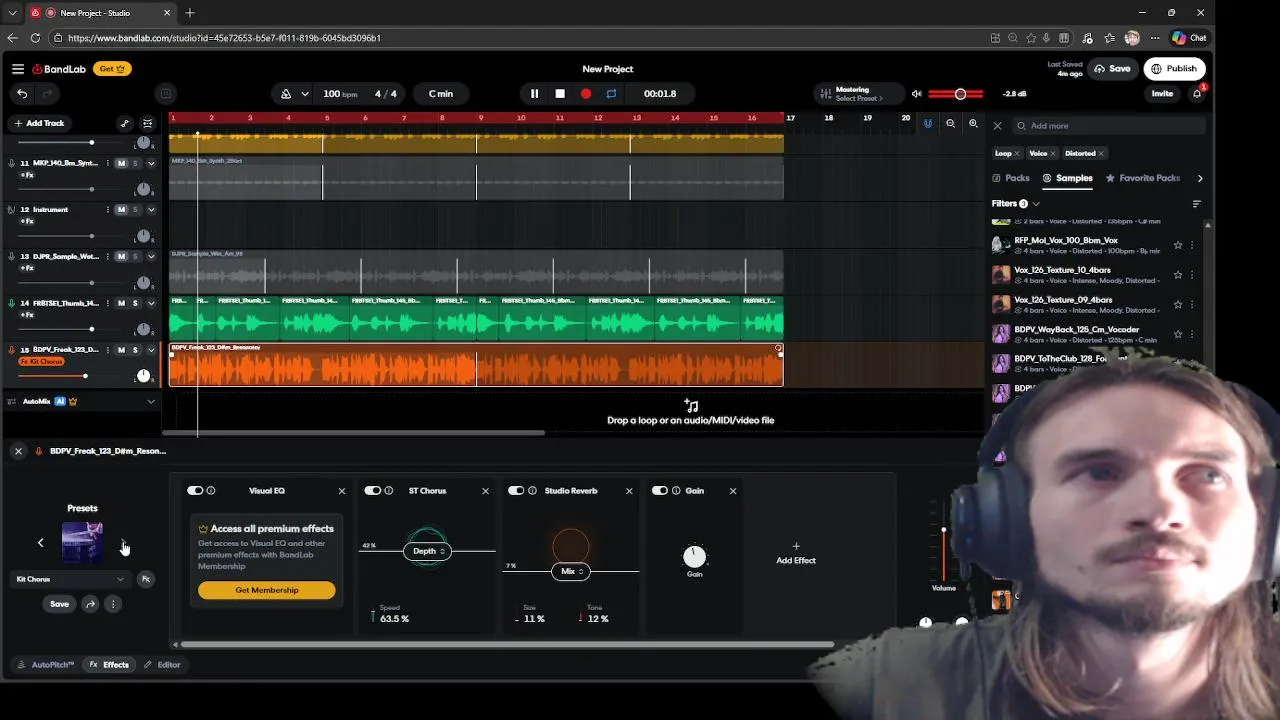
Task: Click the metronome icon
Action: [286, 94]
